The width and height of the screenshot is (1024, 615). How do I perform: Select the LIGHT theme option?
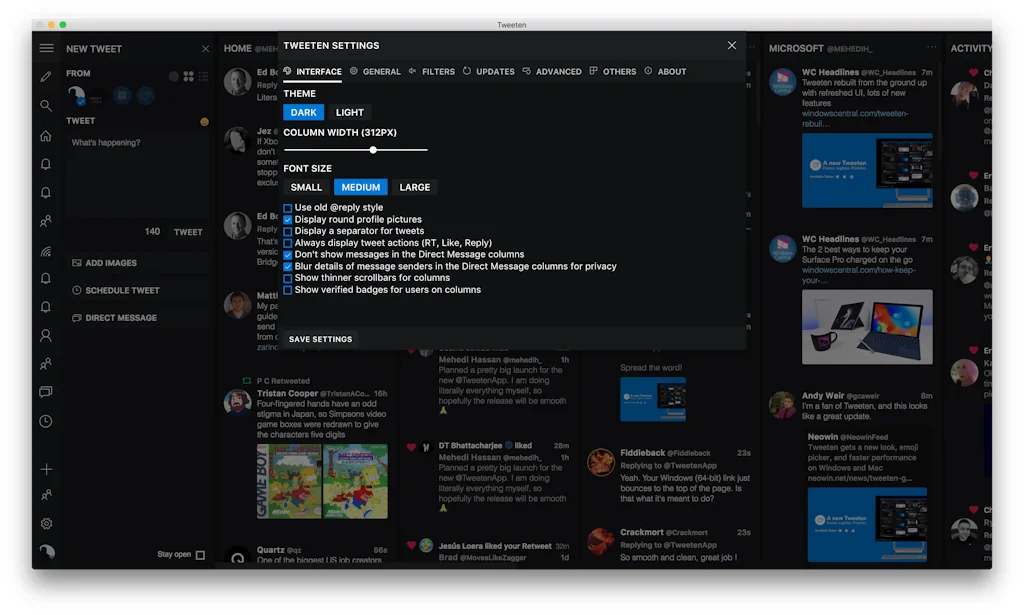tap(350, 112)
